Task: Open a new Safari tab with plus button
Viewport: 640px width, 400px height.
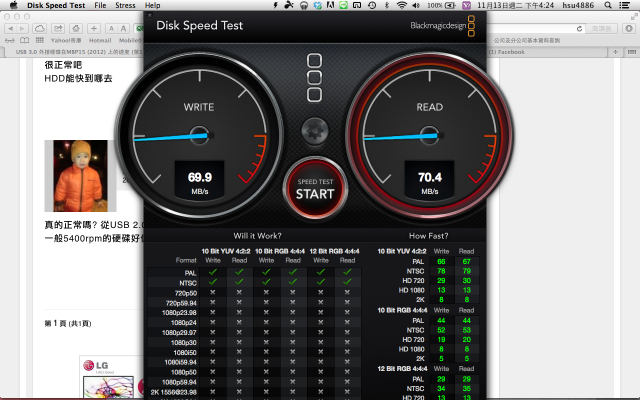Action: tap(615, 52)
